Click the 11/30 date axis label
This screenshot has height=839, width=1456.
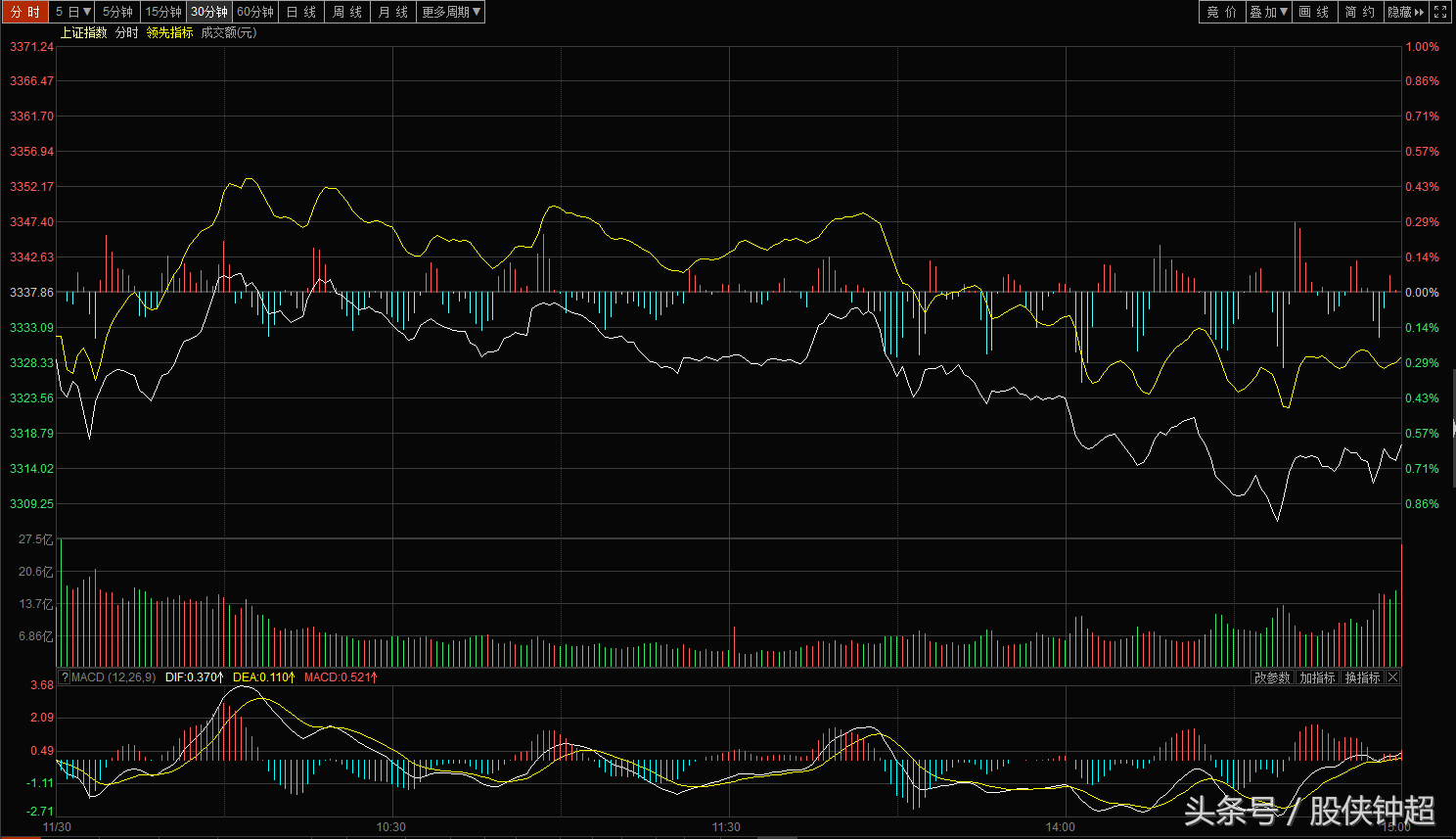click(57, 827)
